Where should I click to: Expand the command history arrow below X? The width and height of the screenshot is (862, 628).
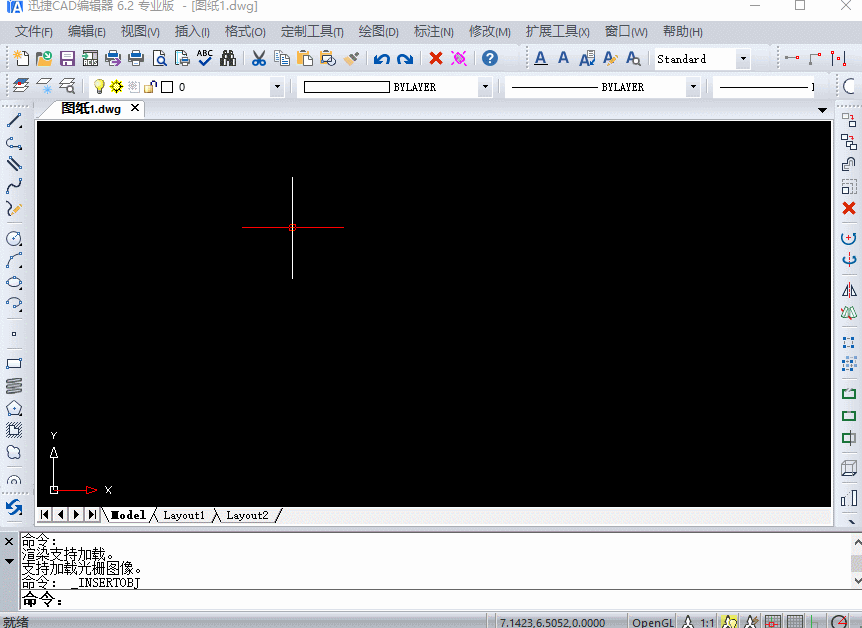point(9,561)
